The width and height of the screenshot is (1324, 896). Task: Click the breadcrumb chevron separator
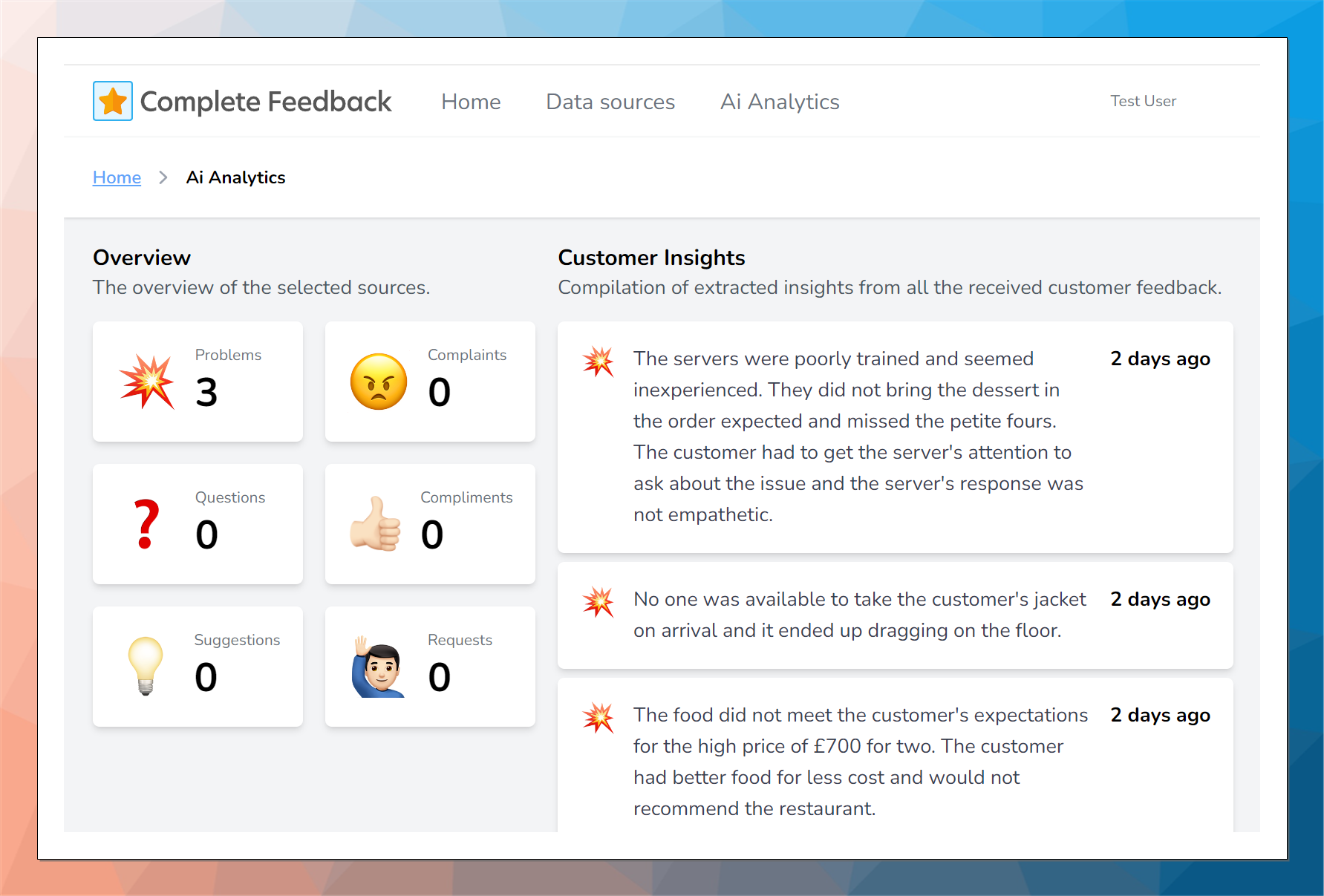pos(163,177)
